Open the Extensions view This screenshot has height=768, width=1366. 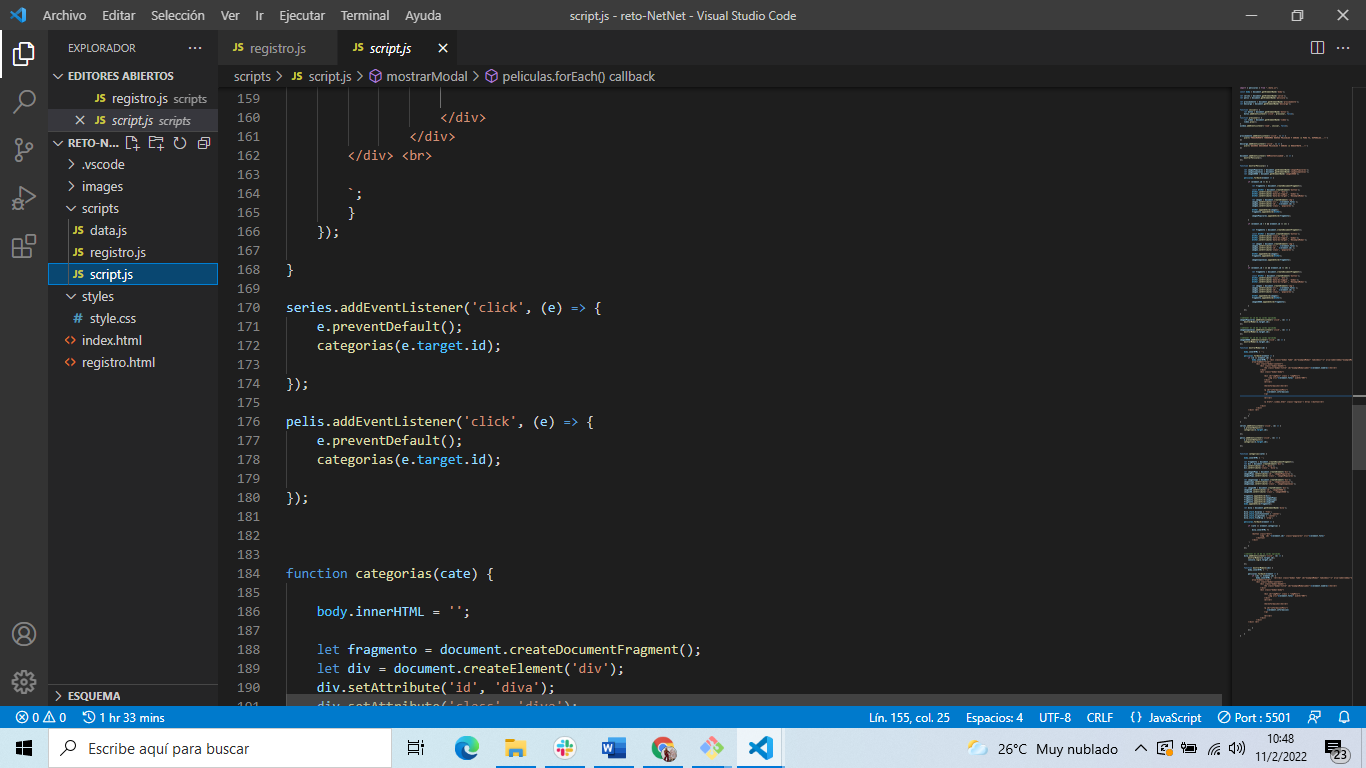pos(24,246)
